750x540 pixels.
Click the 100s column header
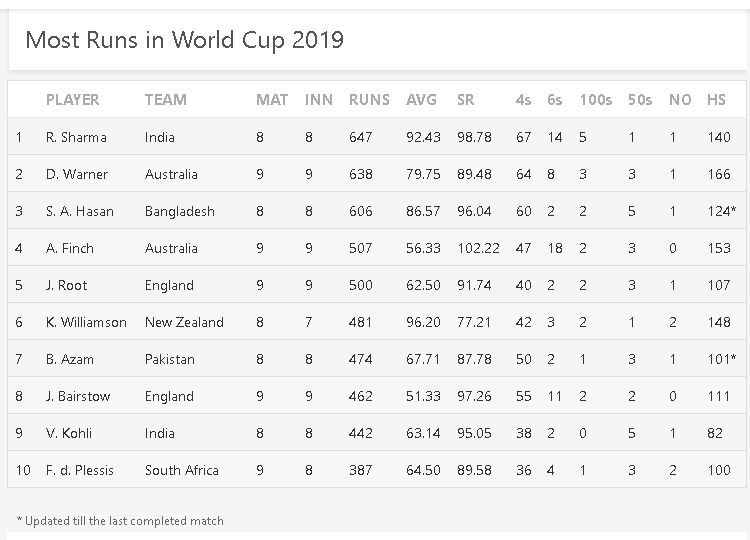[595, 100]
